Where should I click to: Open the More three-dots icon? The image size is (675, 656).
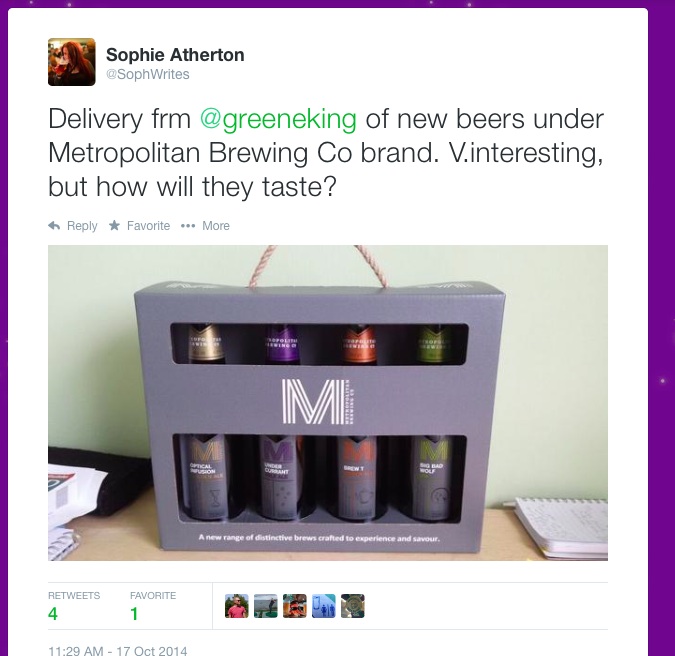coord(188,226)
